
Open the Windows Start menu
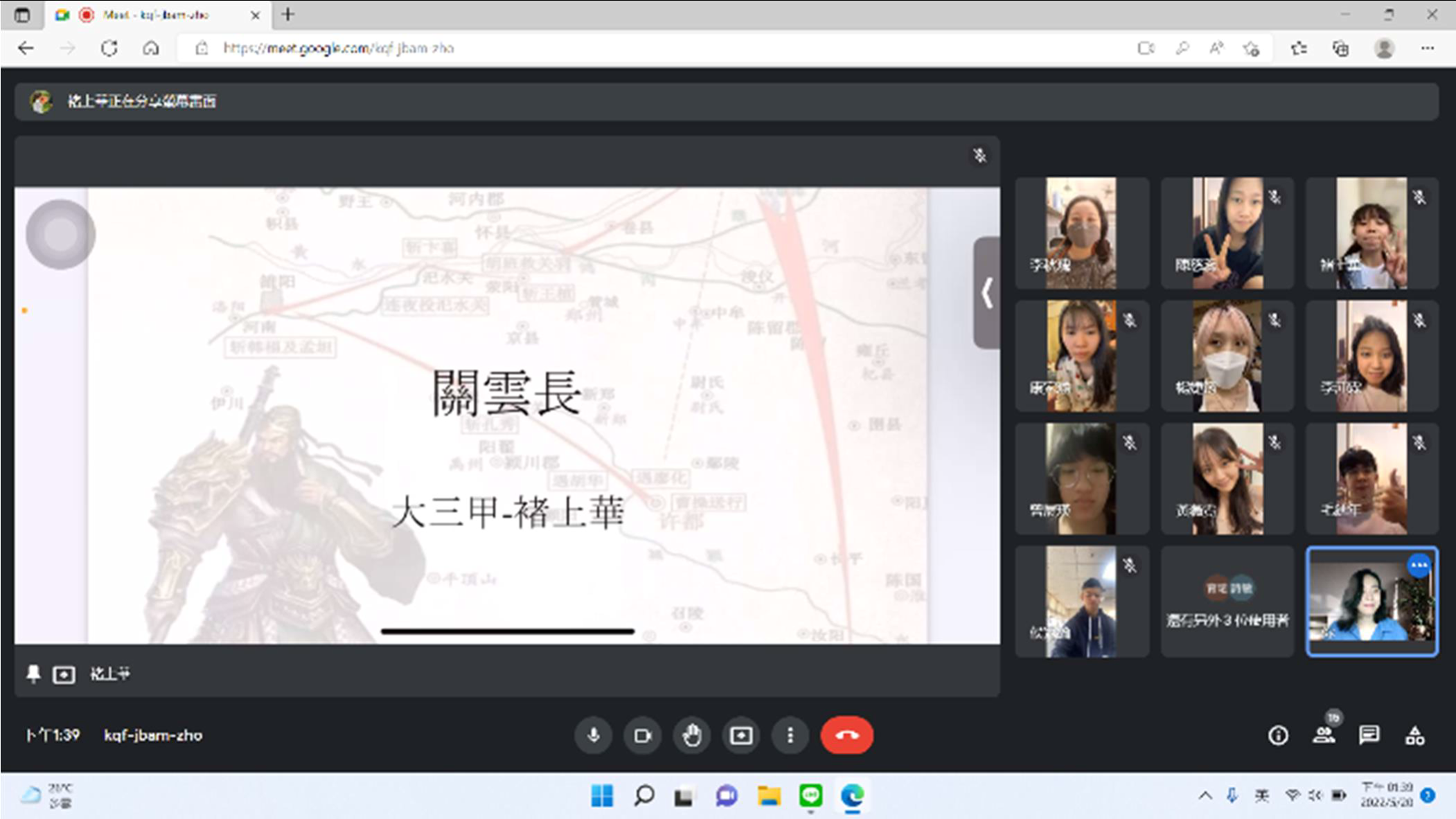click(602, 796)
